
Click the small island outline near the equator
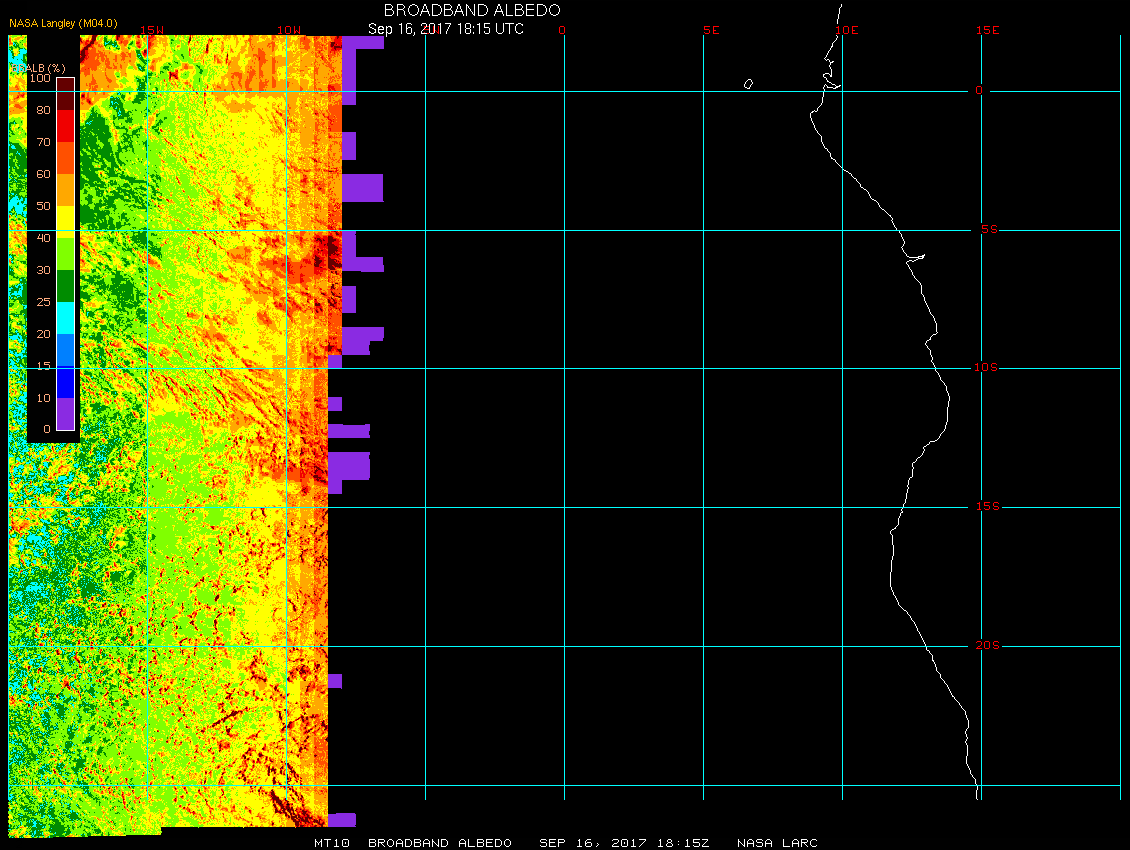[748, 84]
